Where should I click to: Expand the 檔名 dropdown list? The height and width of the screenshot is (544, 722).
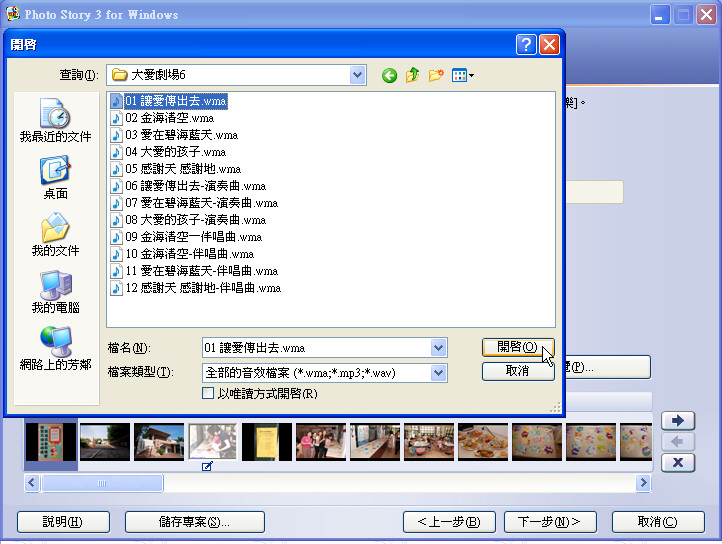[x=438, y=347]
